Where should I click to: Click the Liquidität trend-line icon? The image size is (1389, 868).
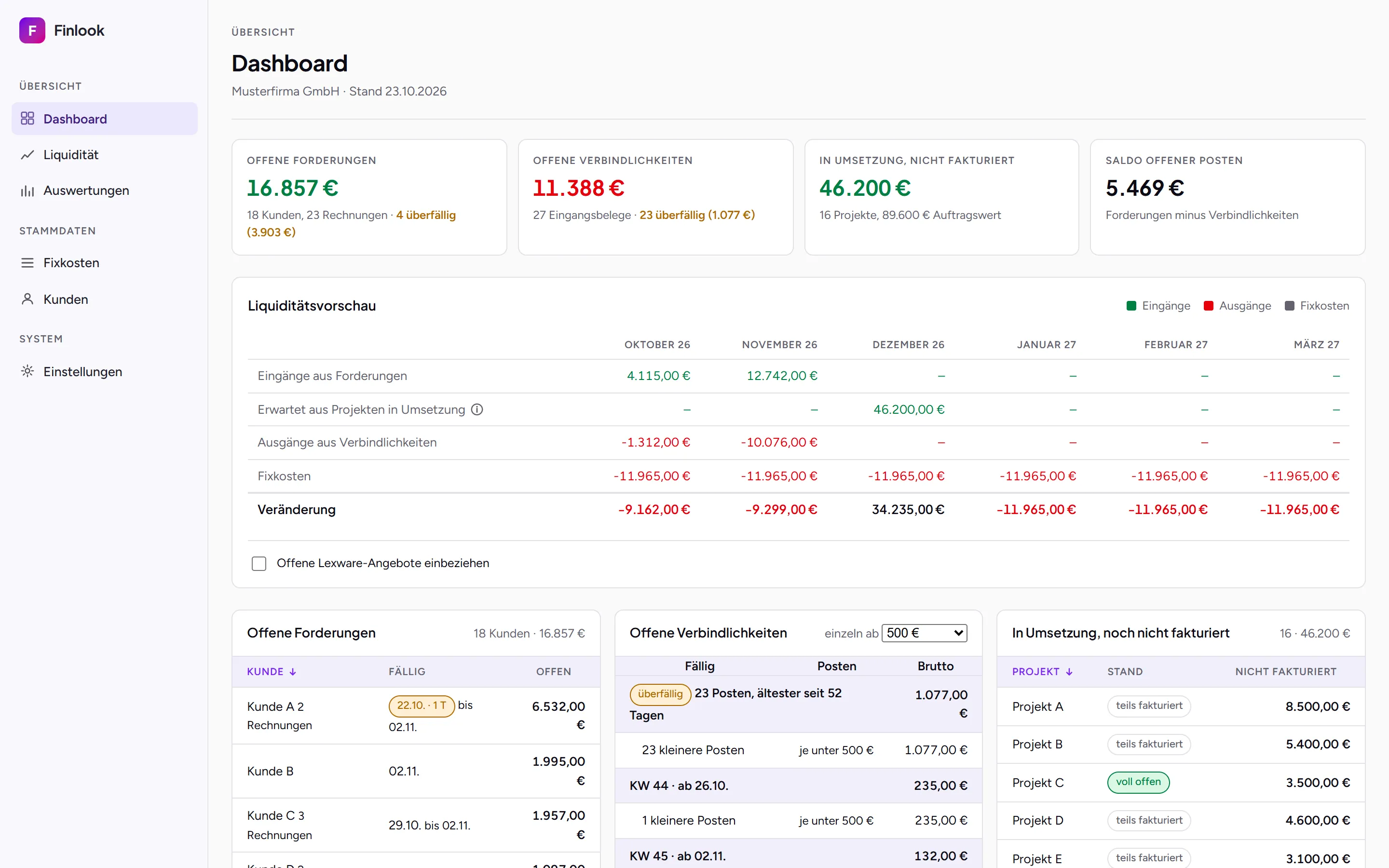coord(27,155)
